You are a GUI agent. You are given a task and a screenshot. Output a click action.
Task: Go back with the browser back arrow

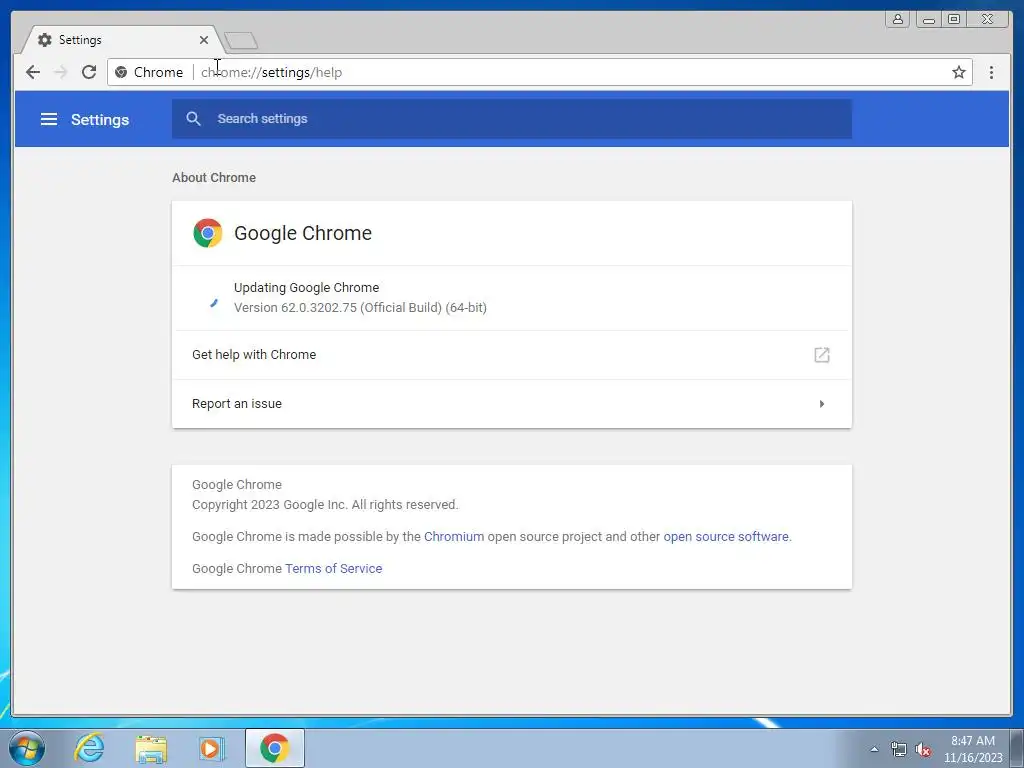click(33, 72)
